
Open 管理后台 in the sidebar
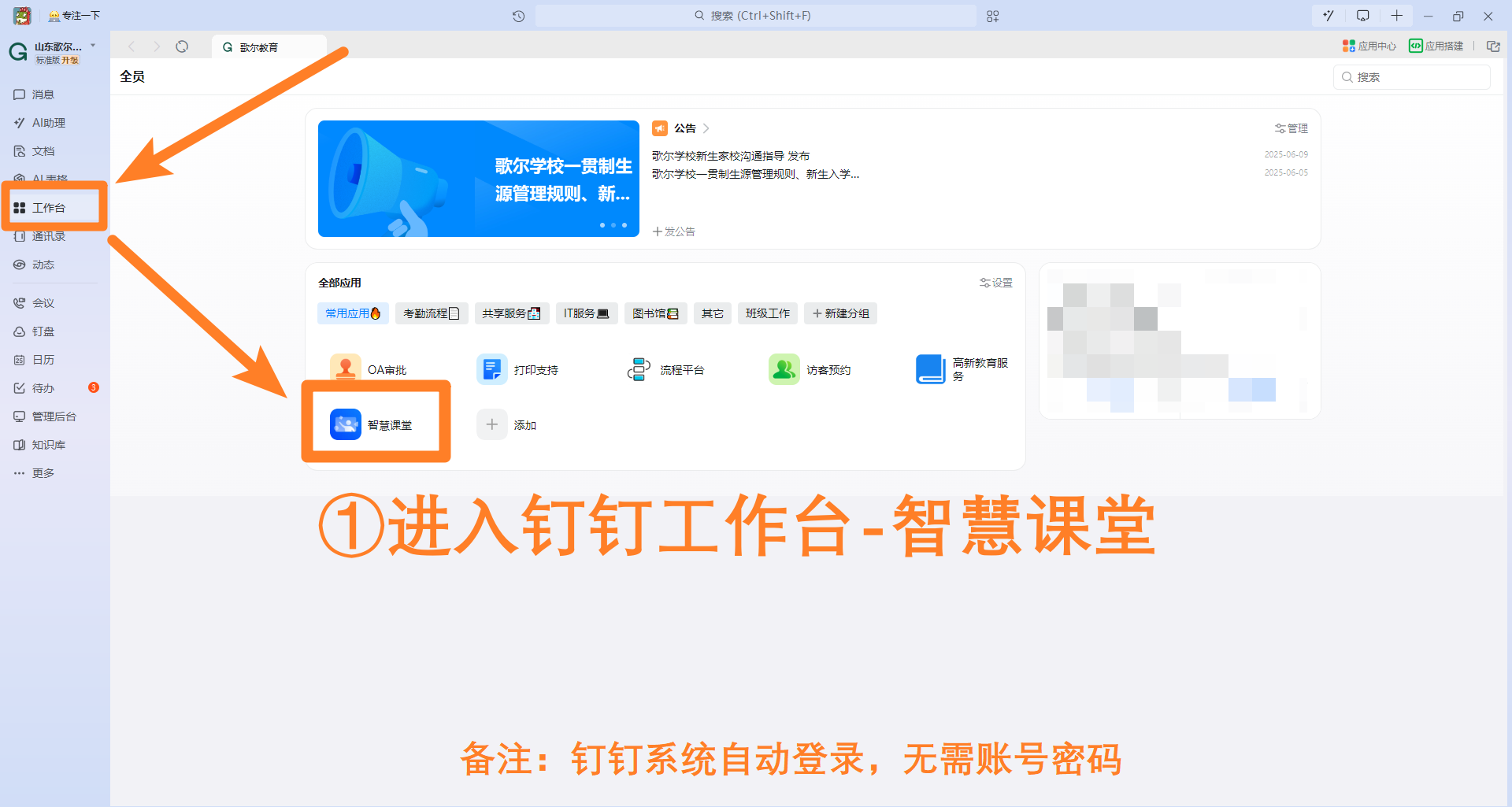(x=54, y=416)
